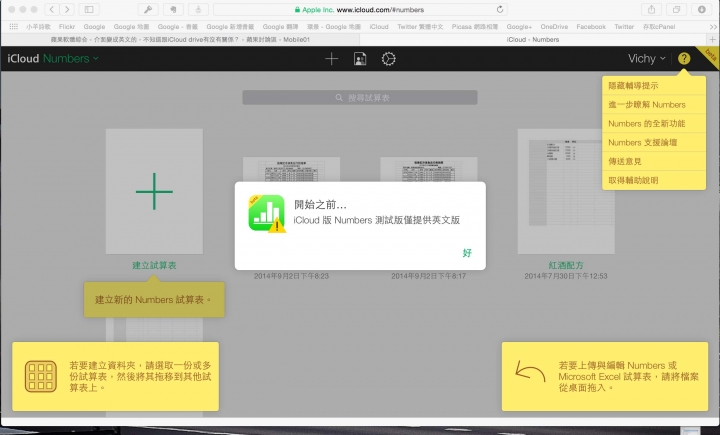Click the curved arrow icon in the upload tip
The height and width of the screenshot is (435, 720).
point(530,372)
